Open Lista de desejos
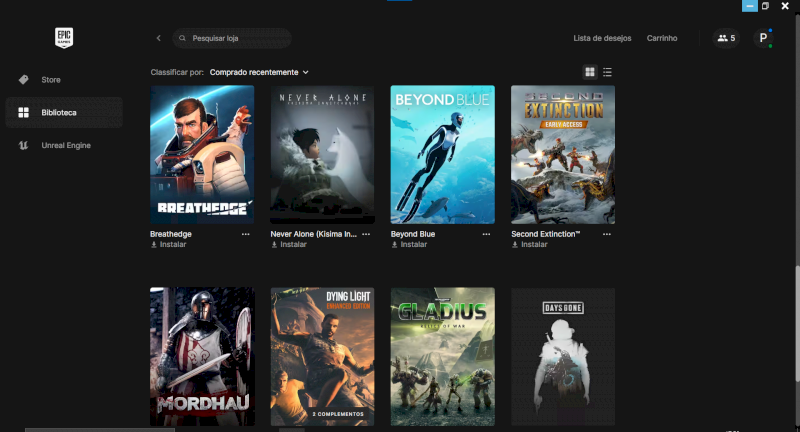Viewport: 800px width, 432px height. (602, 38)
